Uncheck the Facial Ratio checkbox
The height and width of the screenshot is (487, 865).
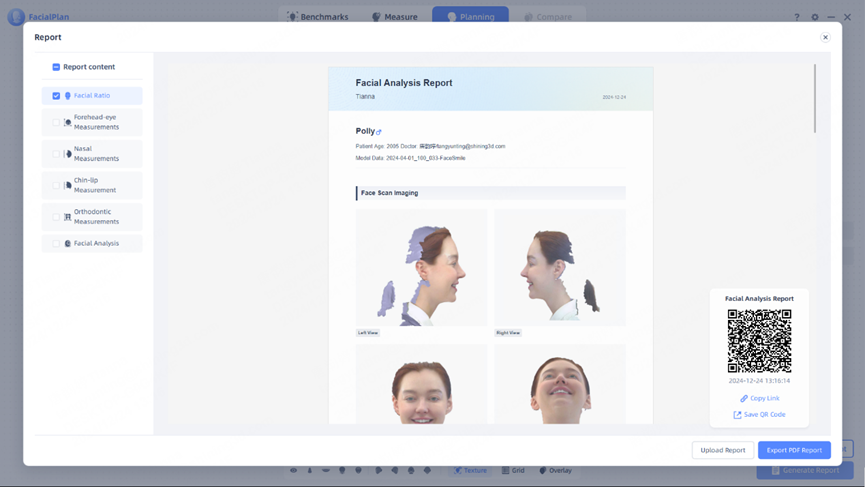pos(56,95)
